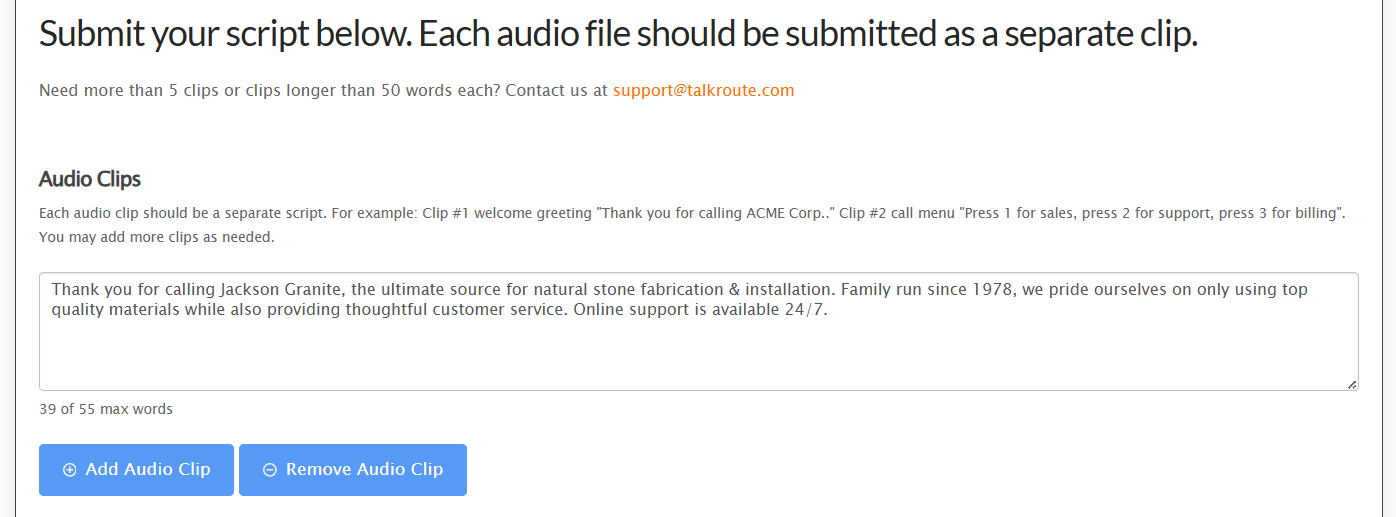Click the "Submit your script below" main heading
1396x517 pixels.
coord(617,35)
